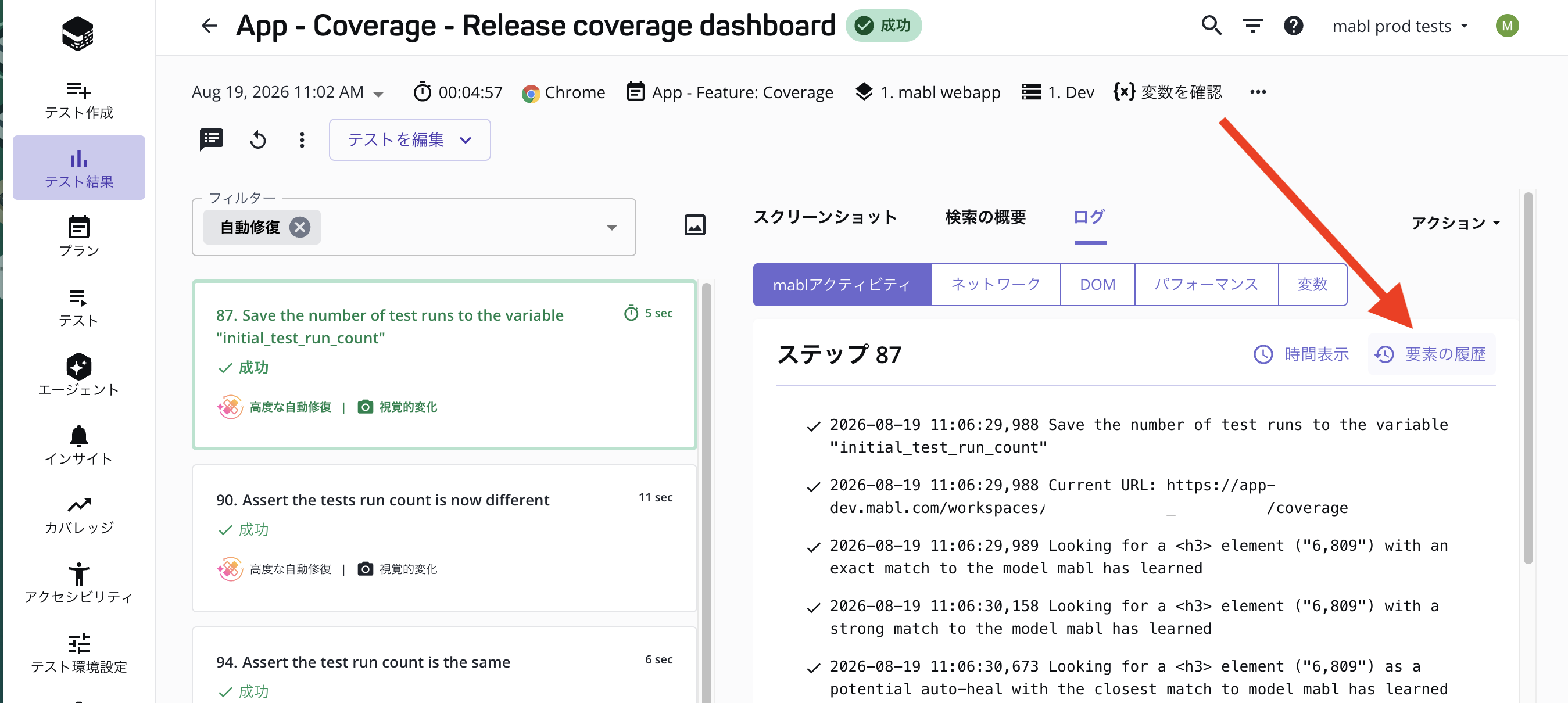Viewport: 1568px width, 703px height.
Task: Select the ログ tab
Action: pos(1090,217)
